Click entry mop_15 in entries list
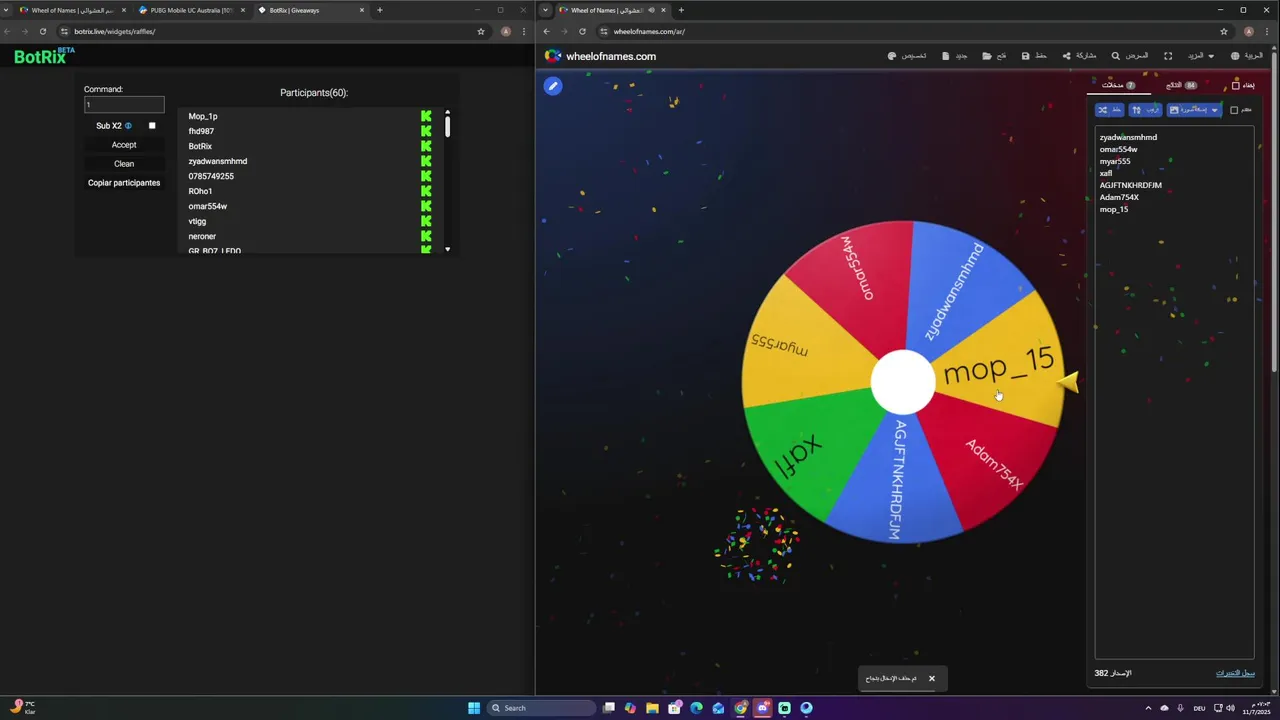1280x720 pixels. (1113, 209)
